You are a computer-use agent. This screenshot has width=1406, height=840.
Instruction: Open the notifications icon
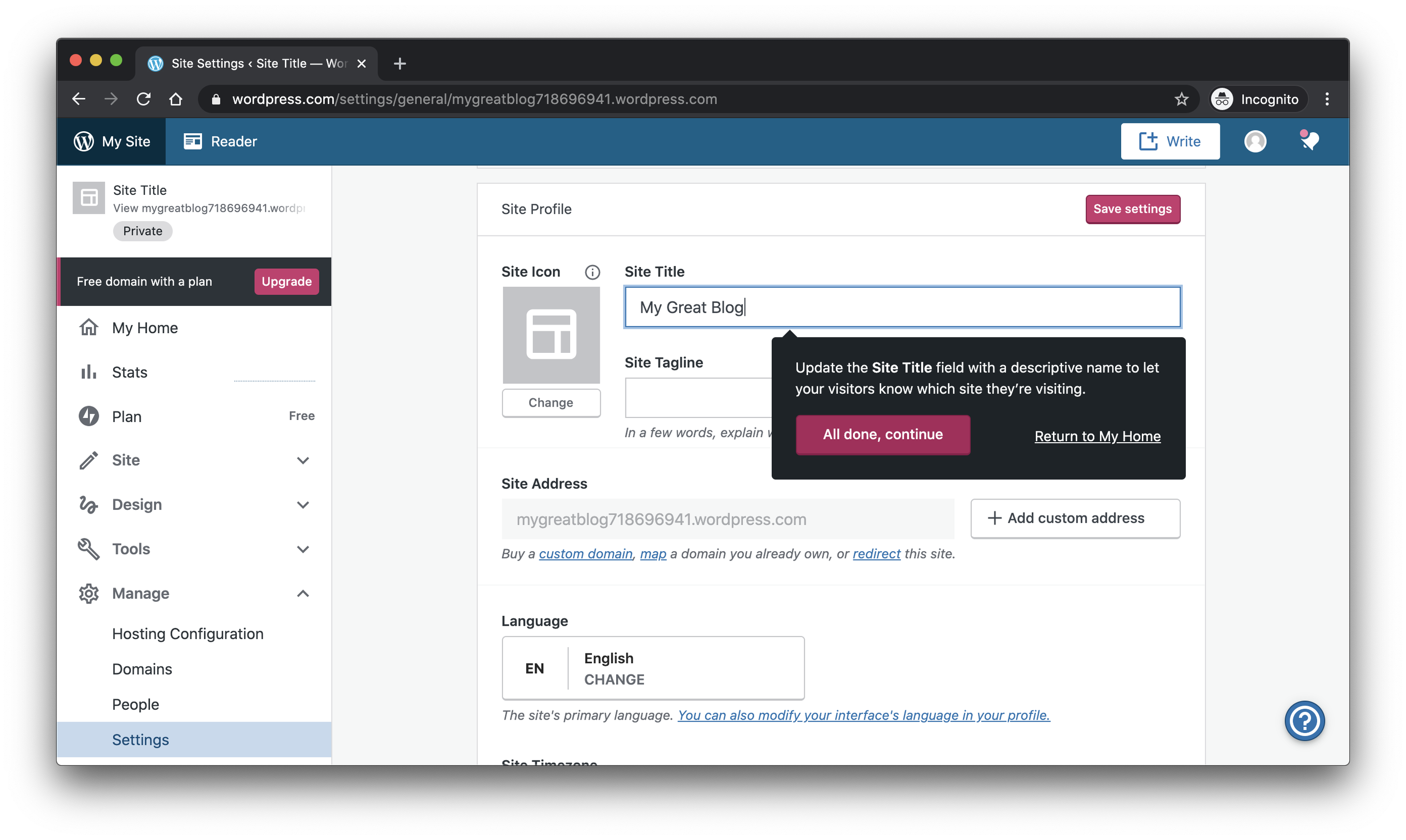(1309, 141)
